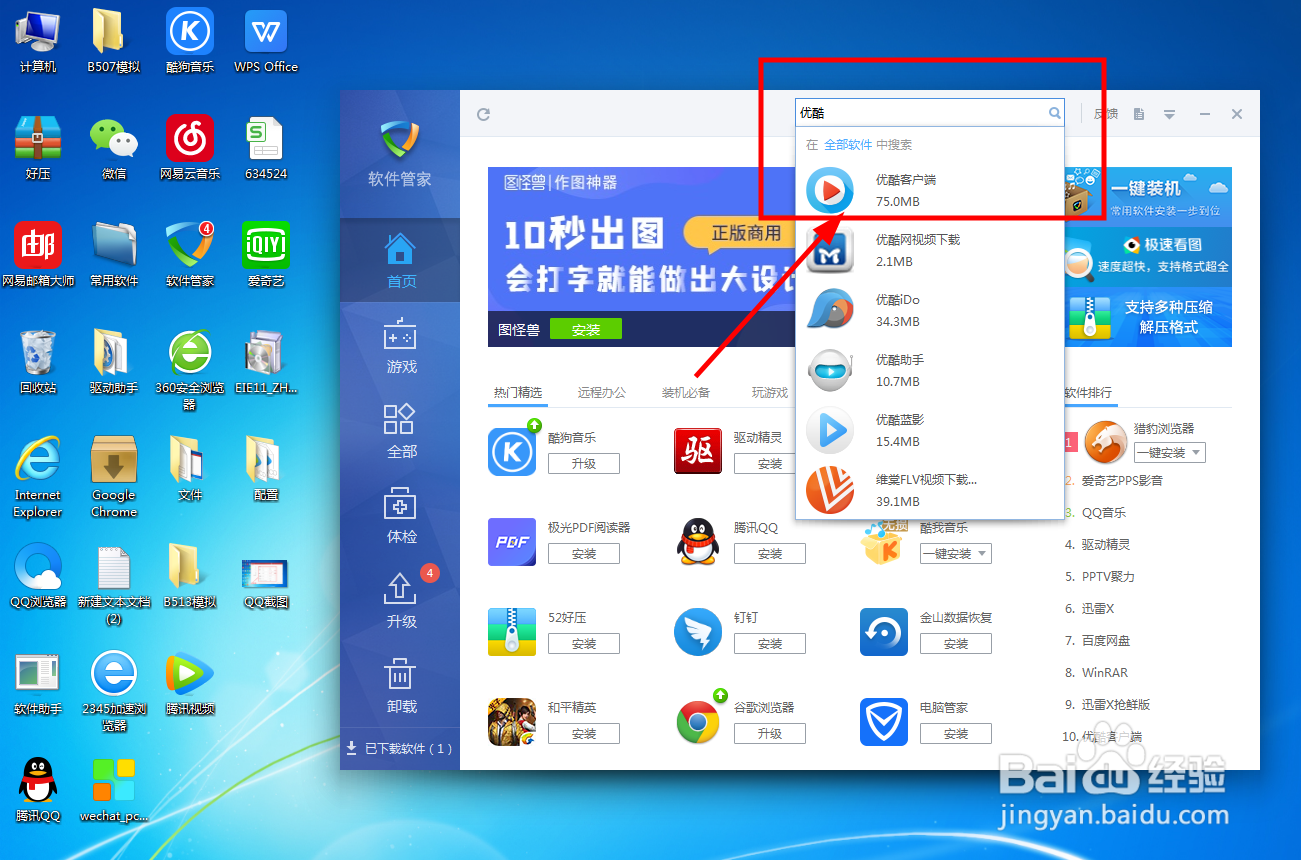Click the 钉钉 app icon
The image size is (1301, 860).
[698, 632]
